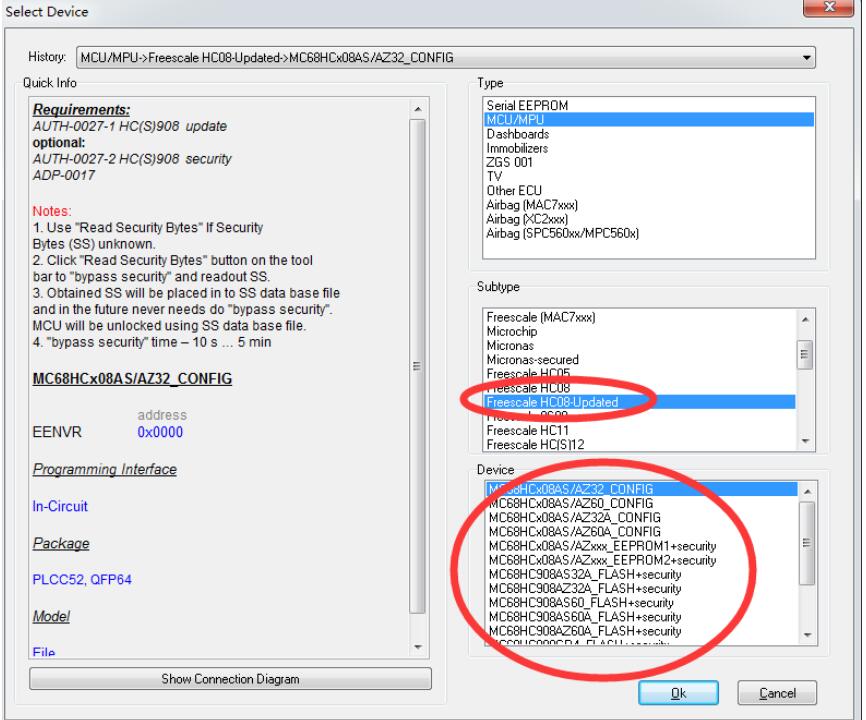Click Show Connection Diagram button
The width and height of the screenshot is (866, 720).
pos(230,679)
